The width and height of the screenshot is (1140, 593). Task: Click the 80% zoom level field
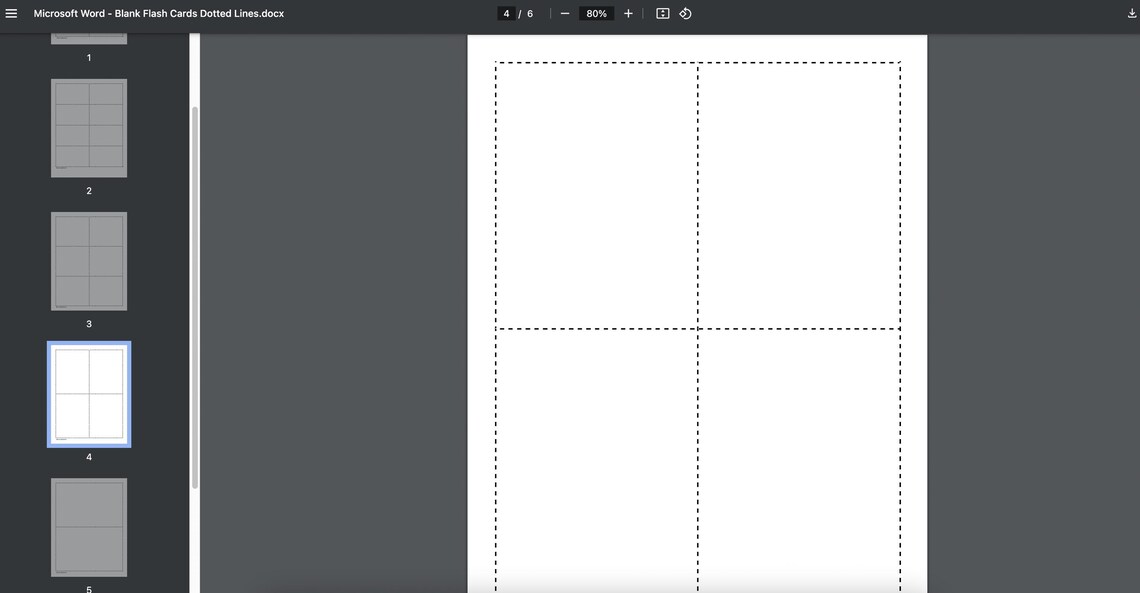coord(595,13)
